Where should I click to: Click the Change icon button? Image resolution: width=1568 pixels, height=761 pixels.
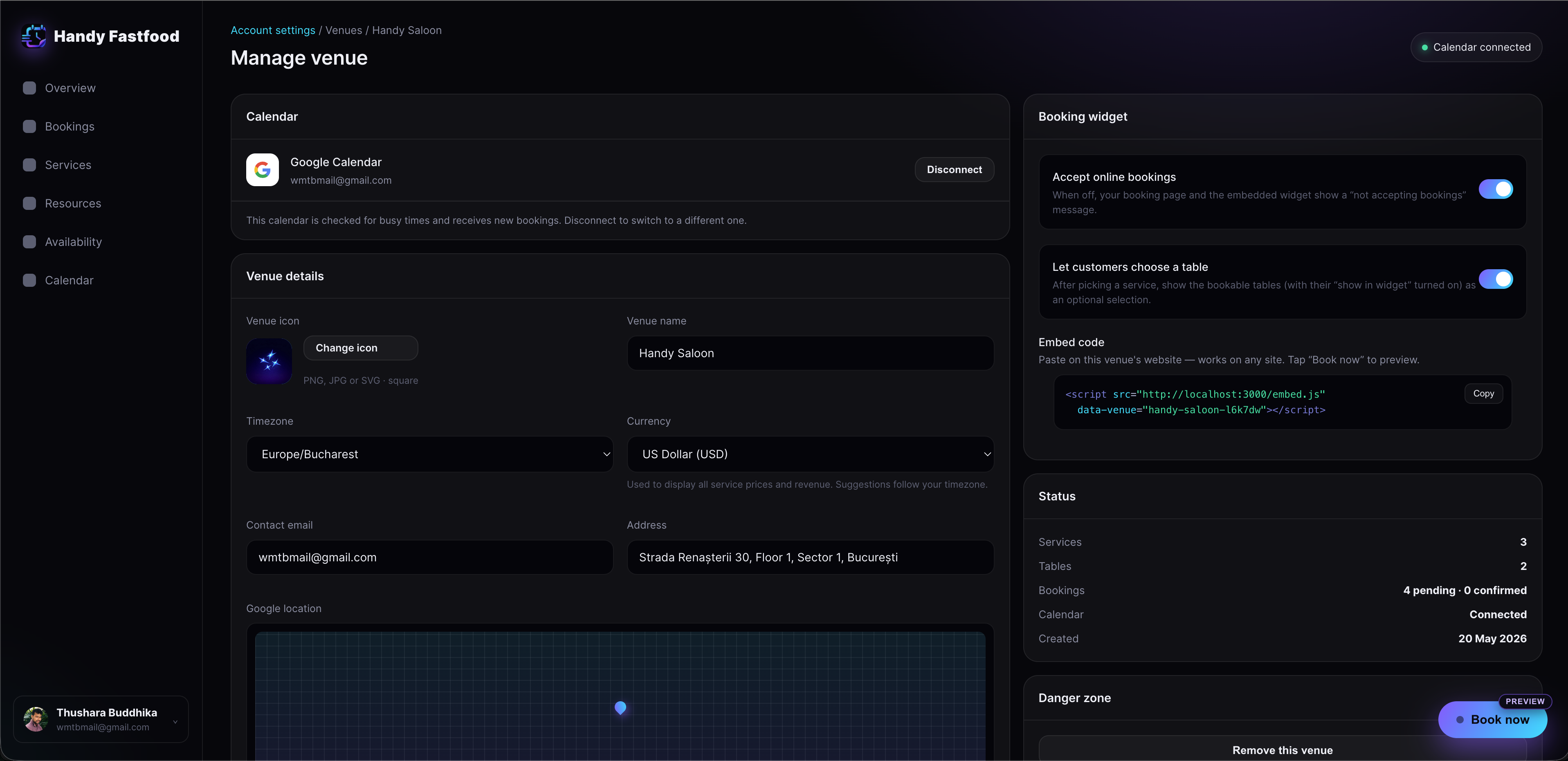point(360,348)
